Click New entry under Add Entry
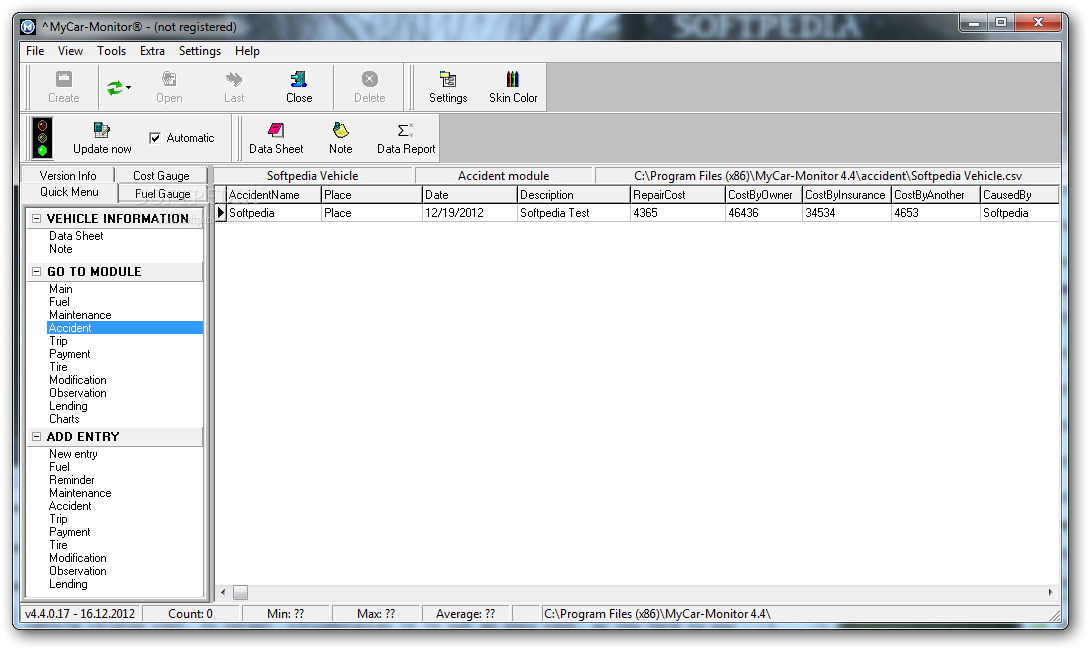The height and width of the screenshot is (650, 1089). click(74, 454)
